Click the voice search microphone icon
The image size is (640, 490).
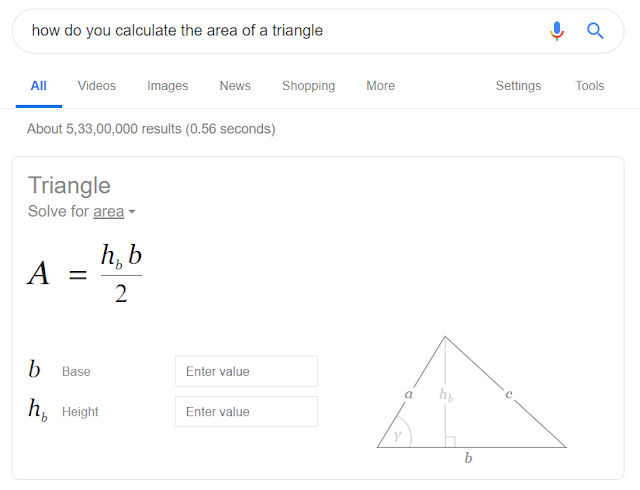pyautogui.click(x=557, y=31)
